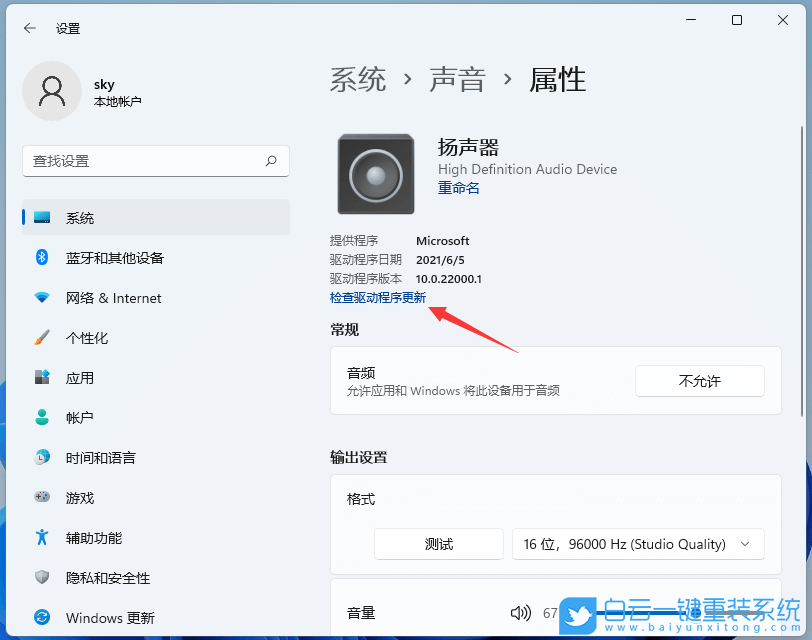The width and height of the screenshot is (812, 640).
Task: Open 检查驱动程序更新 driver update link
Action: pos(378,297)
